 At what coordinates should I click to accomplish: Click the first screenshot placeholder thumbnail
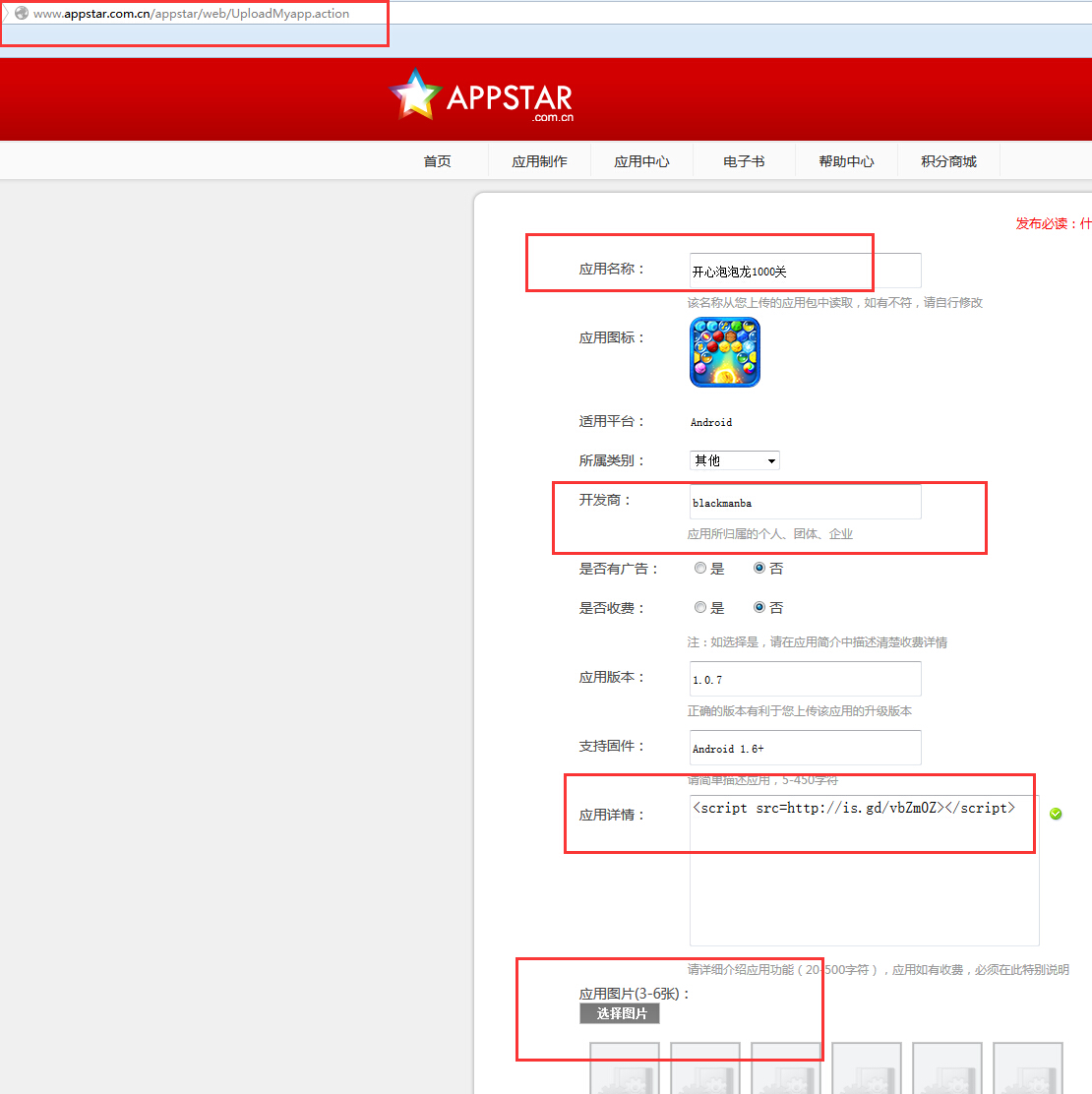pos(625,1068)
